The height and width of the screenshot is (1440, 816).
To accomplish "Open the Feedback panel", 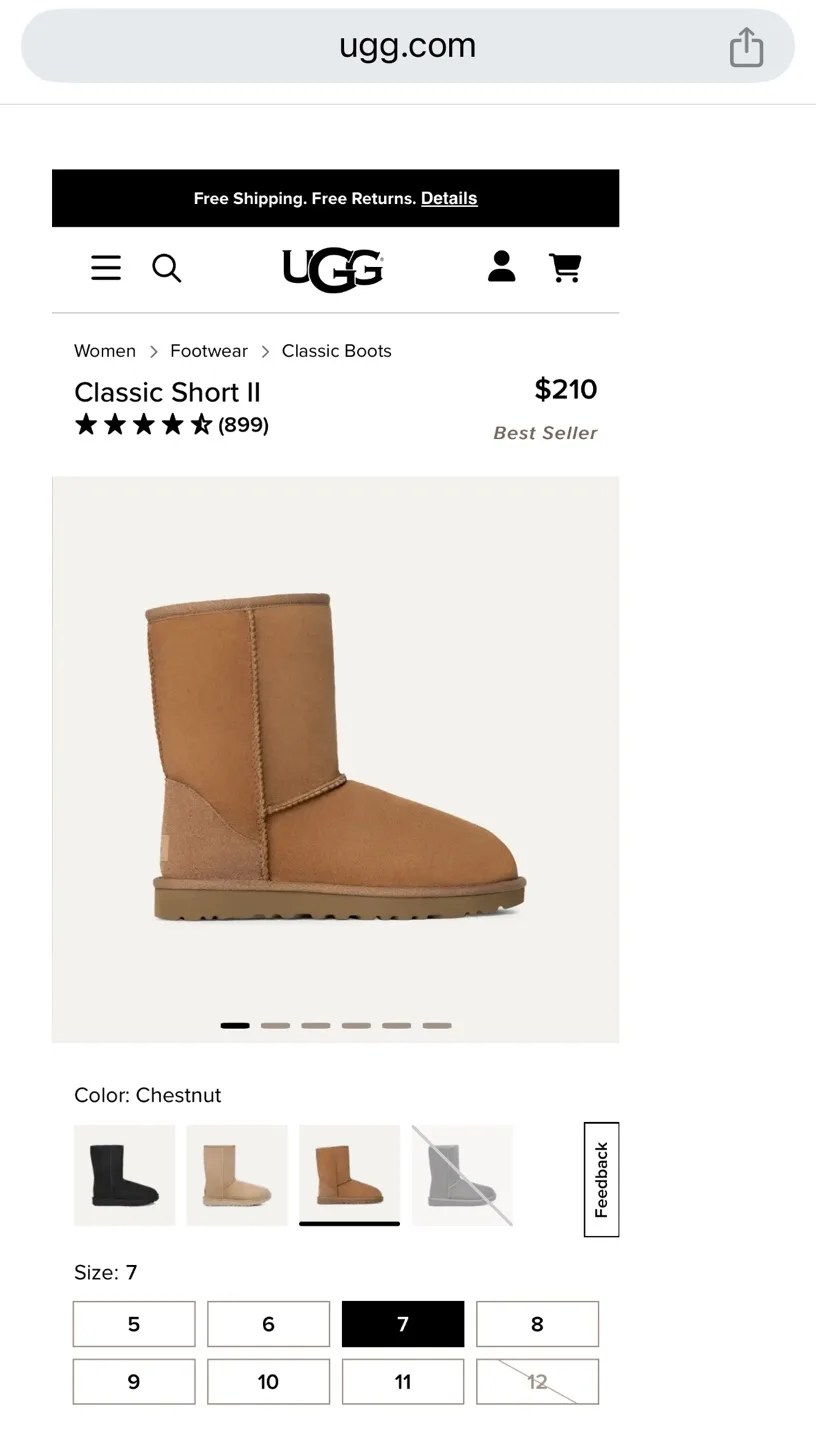I will tap(600, 1180).
